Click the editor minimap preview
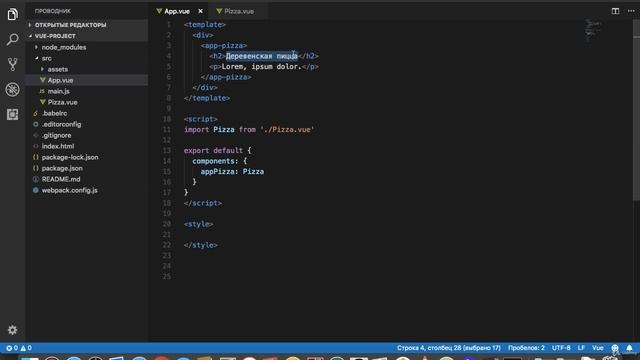This screenshot has height=360, width=640. (593, 31)
